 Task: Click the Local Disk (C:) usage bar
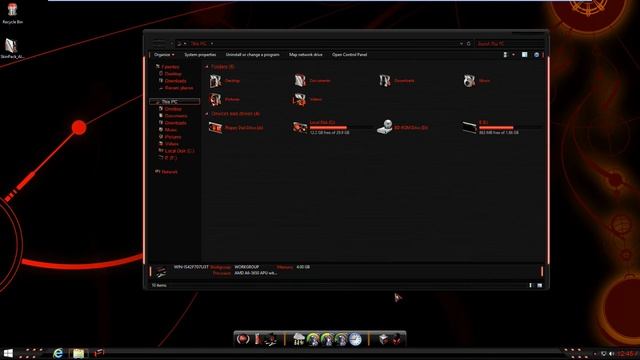click(340, 128)
